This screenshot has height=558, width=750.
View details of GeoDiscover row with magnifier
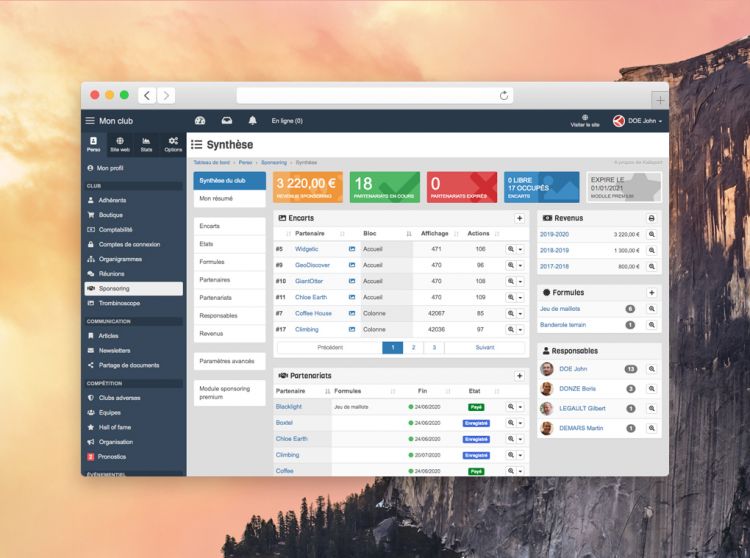click(x=511, y=265)
